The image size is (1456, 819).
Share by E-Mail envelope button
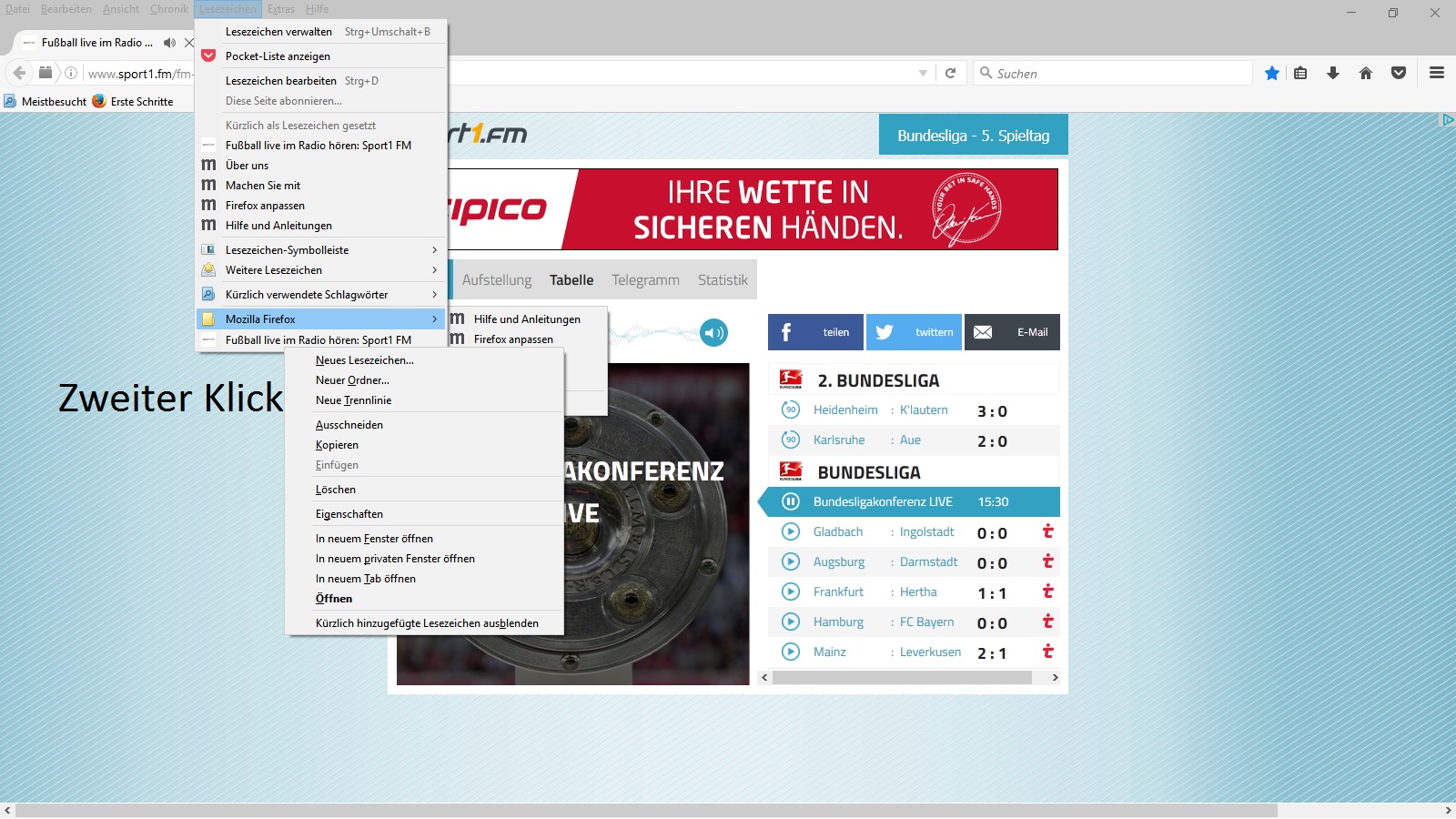pos(1012,332)
